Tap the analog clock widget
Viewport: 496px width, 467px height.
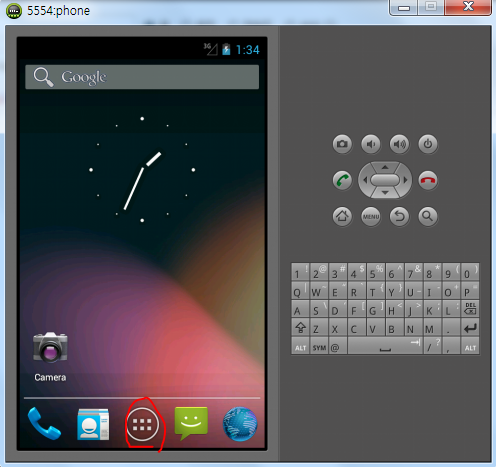coord(142,170)
